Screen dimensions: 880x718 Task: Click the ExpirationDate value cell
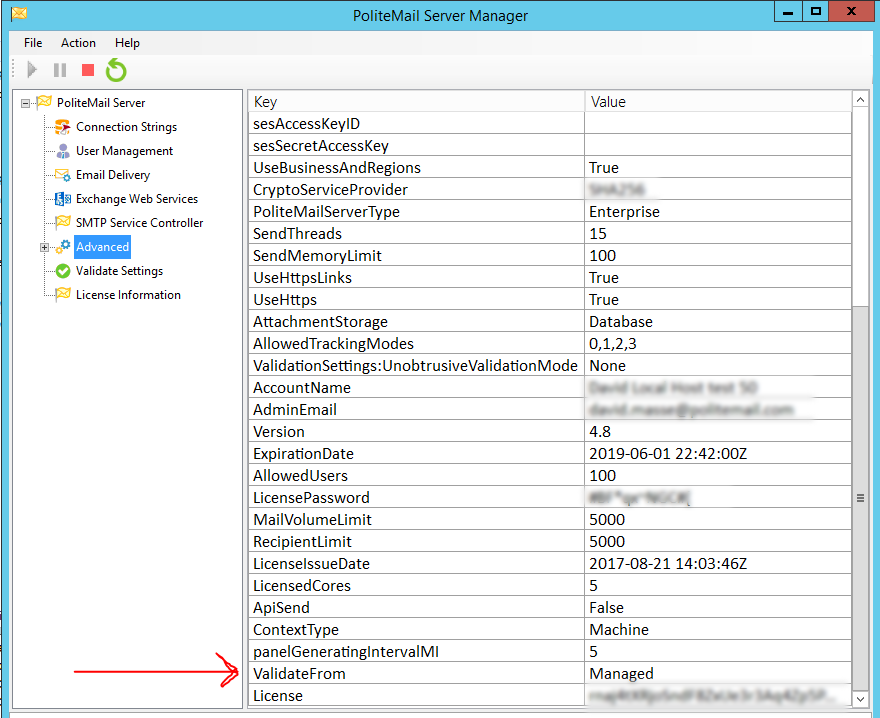(x=718, y=454)
